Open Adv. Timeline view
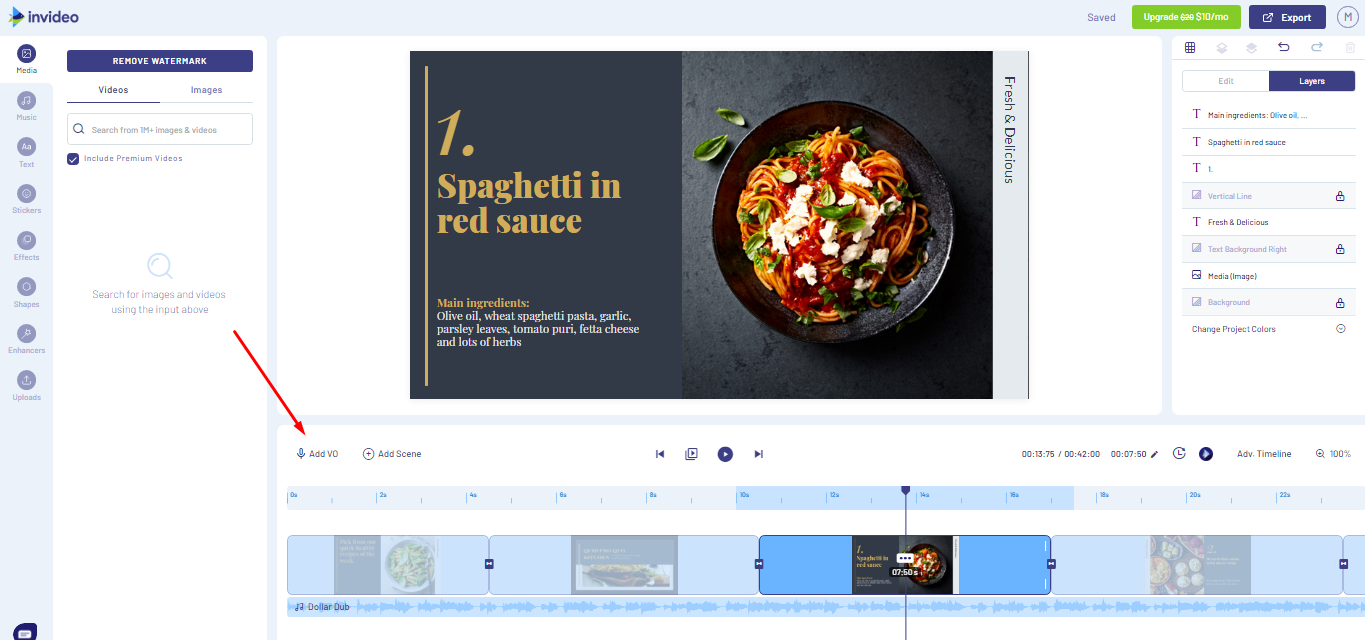Viewport: 1365px width, 640px height. point(1263,453)
